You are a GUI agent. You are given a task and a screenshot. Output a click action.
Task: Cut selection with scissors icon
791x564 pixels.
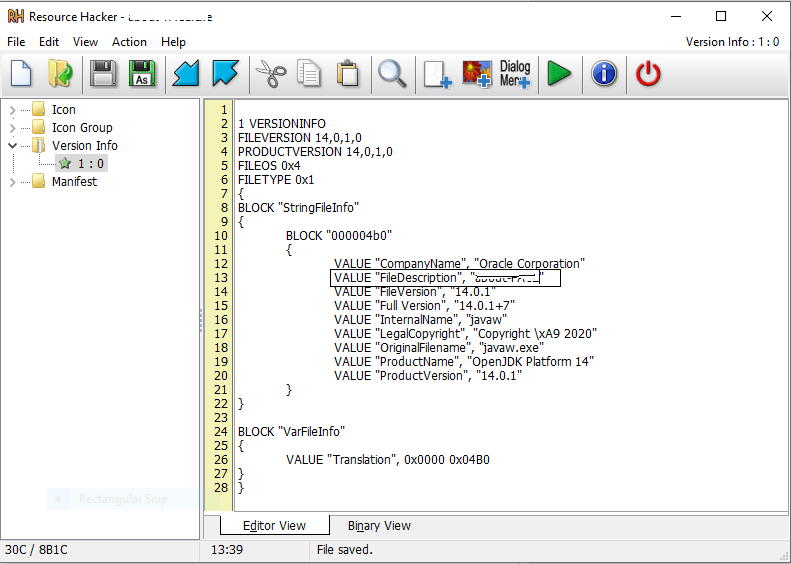coord(271,74)
